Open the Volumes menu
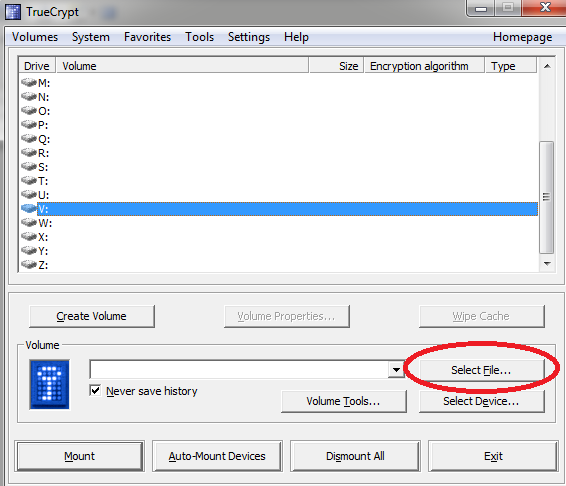566x486 pixels. tap(35, 37)
